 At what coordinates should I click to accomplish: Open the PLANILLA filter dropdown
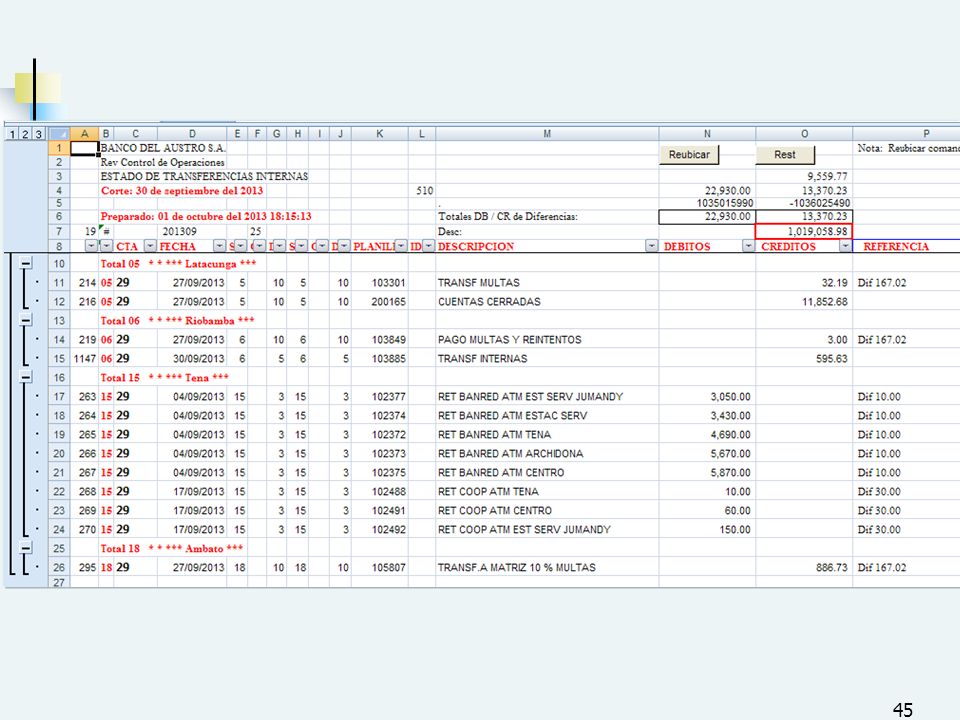point(401,246)
